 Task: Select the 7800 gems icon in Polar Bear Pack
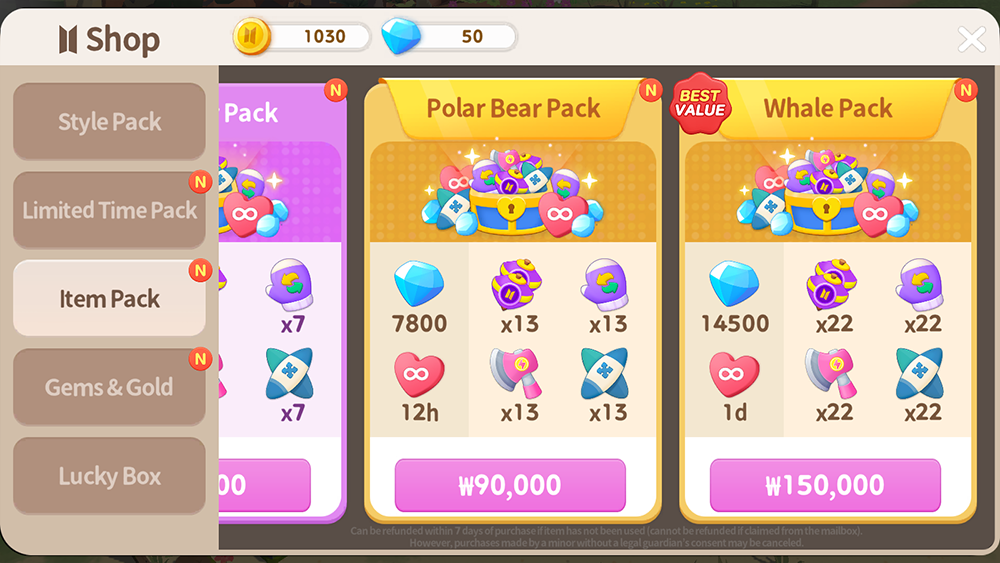click(x=419, y=284)
